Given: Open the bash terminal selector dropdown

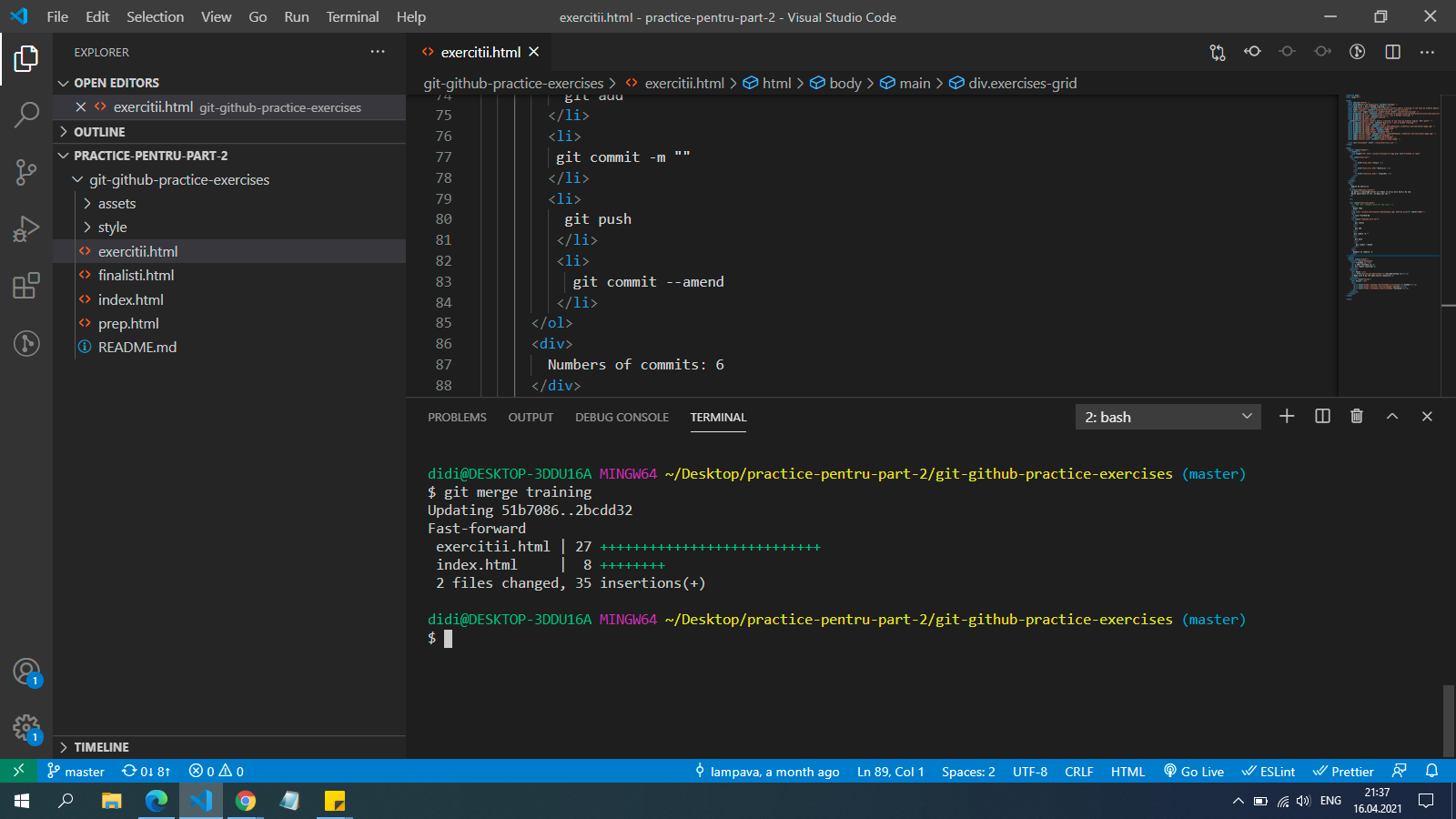Looking at the screenshot, I should coord(1168,417).
